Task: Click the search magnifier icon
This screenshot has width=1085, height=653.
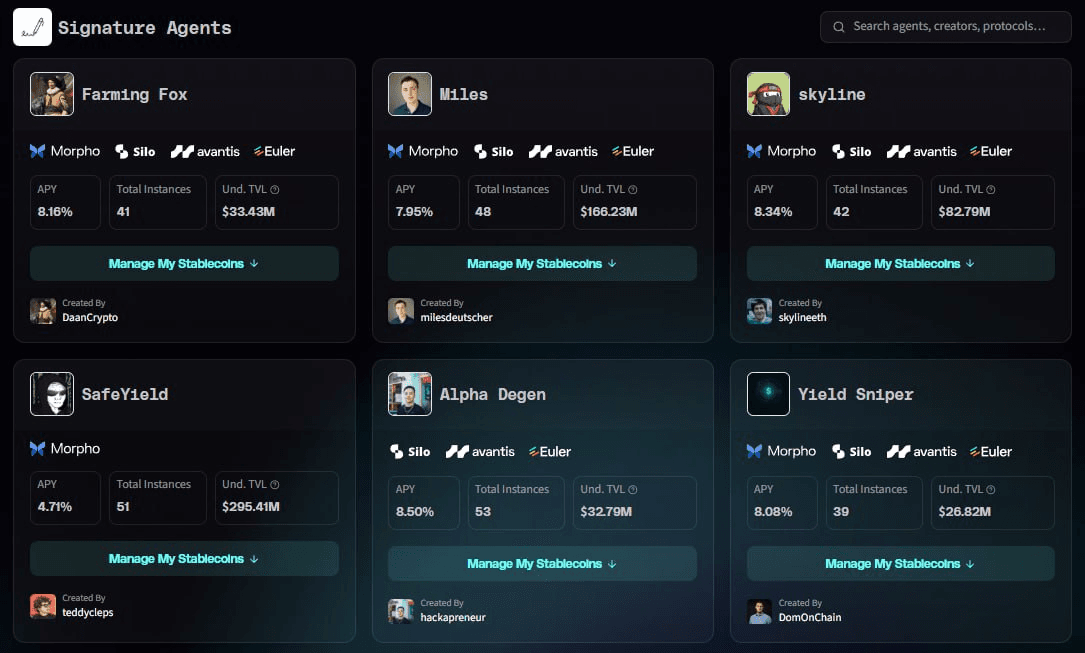Action: (839, 27)
